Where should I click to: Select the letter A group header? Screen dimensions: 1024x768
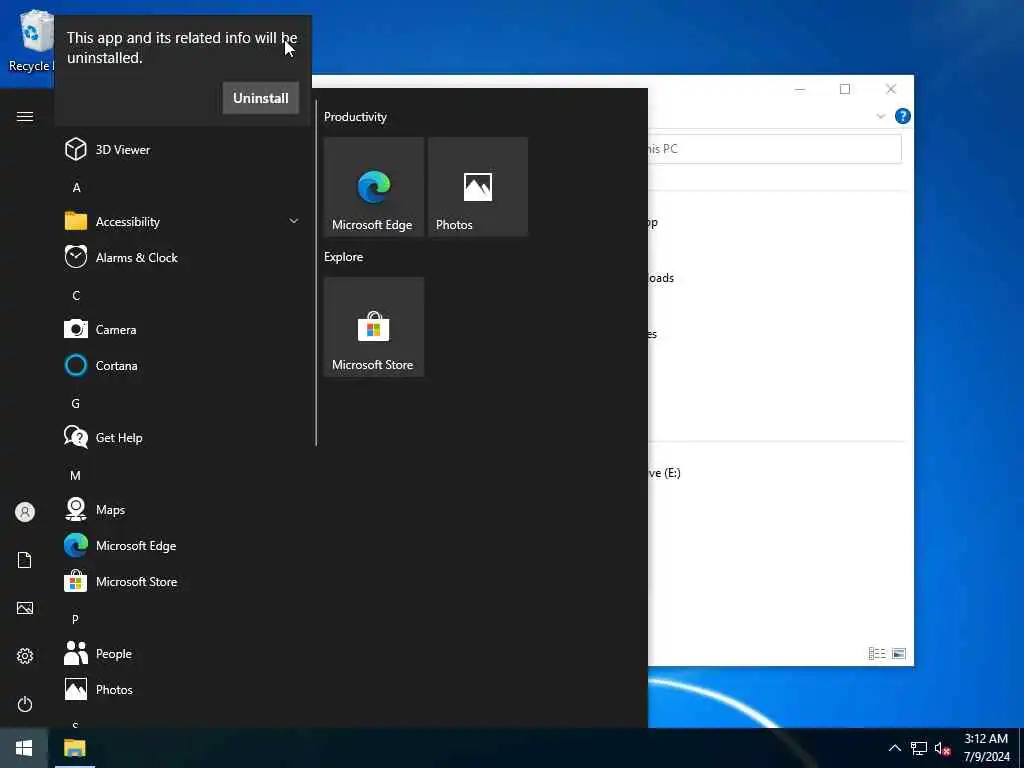tap(76, 187)
